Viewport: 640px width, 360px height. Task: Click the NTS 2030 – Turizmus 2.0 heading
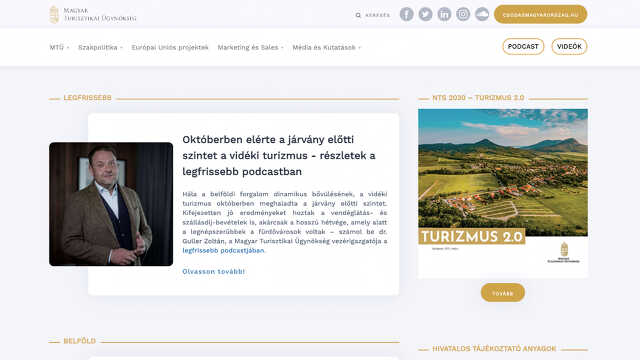click(x=478, y=98)
